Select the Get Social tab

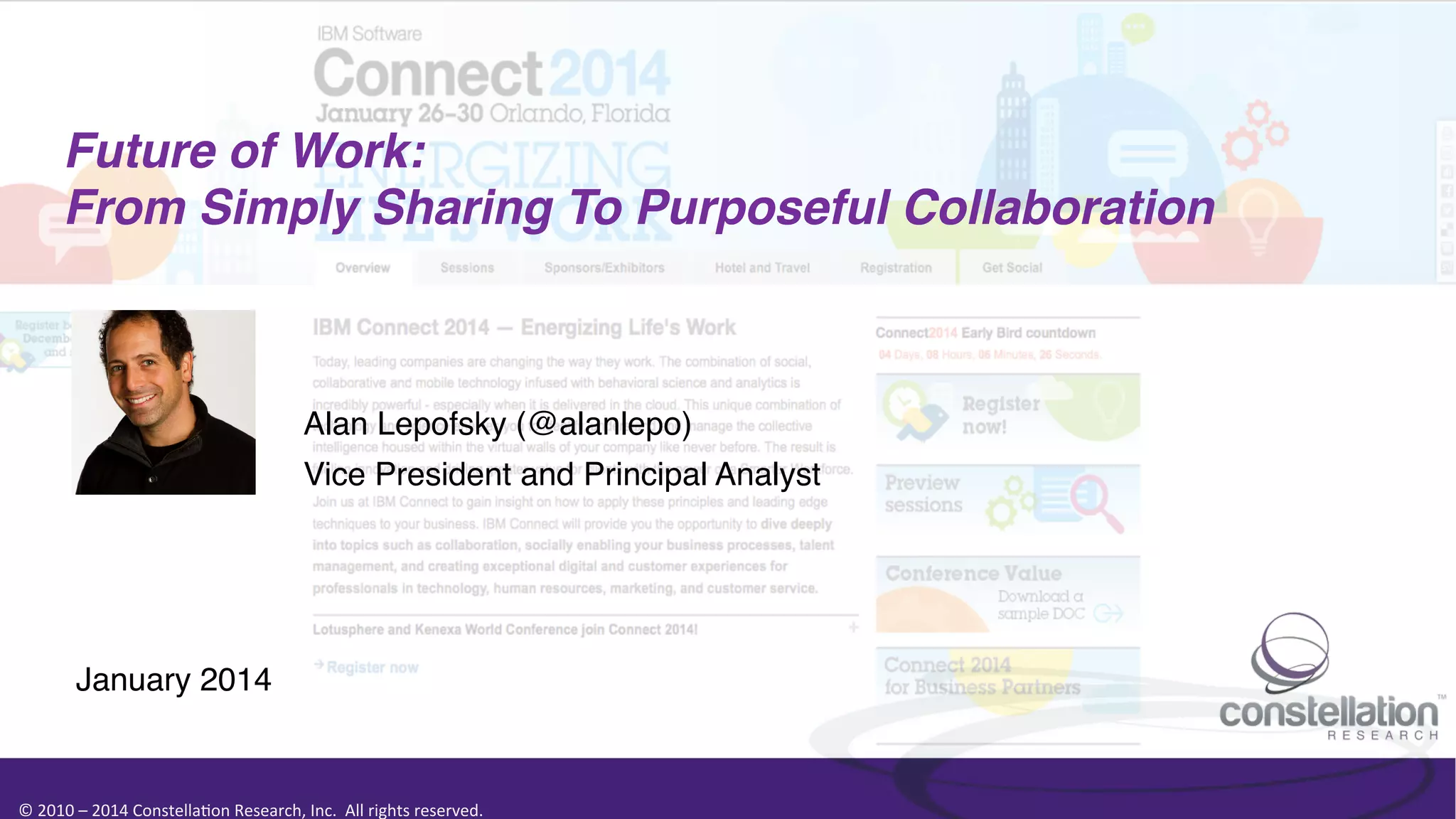click(x=1012, y=268)
